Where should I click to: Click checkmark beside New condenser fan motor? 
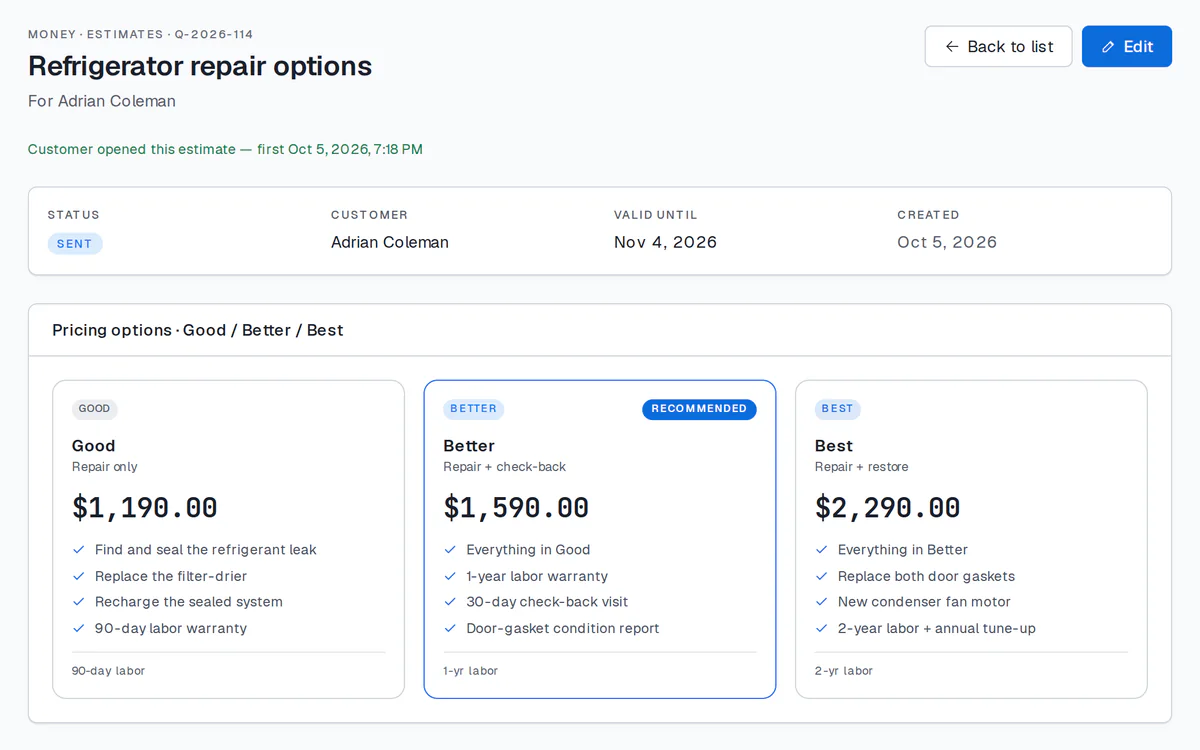(822, 602)
